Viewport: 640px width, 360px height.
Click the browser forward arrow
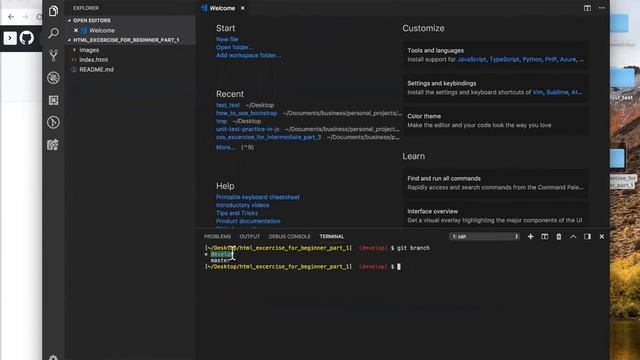pos(25,17)
